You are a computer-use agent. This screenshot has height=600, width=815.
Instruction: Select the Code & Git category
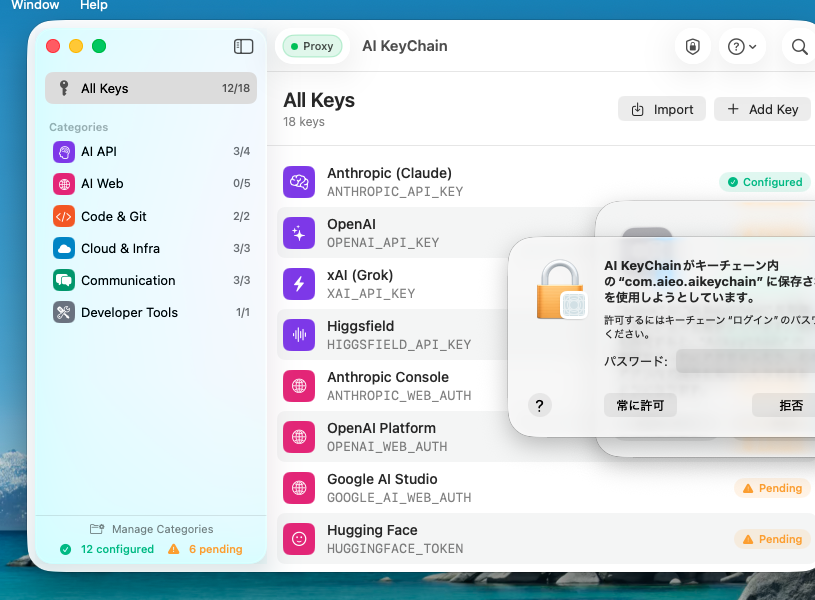(150, 216)
